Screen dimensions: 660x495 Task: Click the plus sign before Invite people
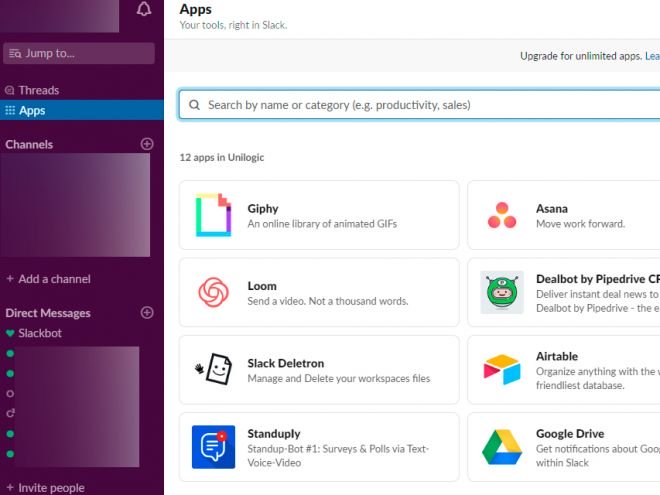(x=10, y=488)
